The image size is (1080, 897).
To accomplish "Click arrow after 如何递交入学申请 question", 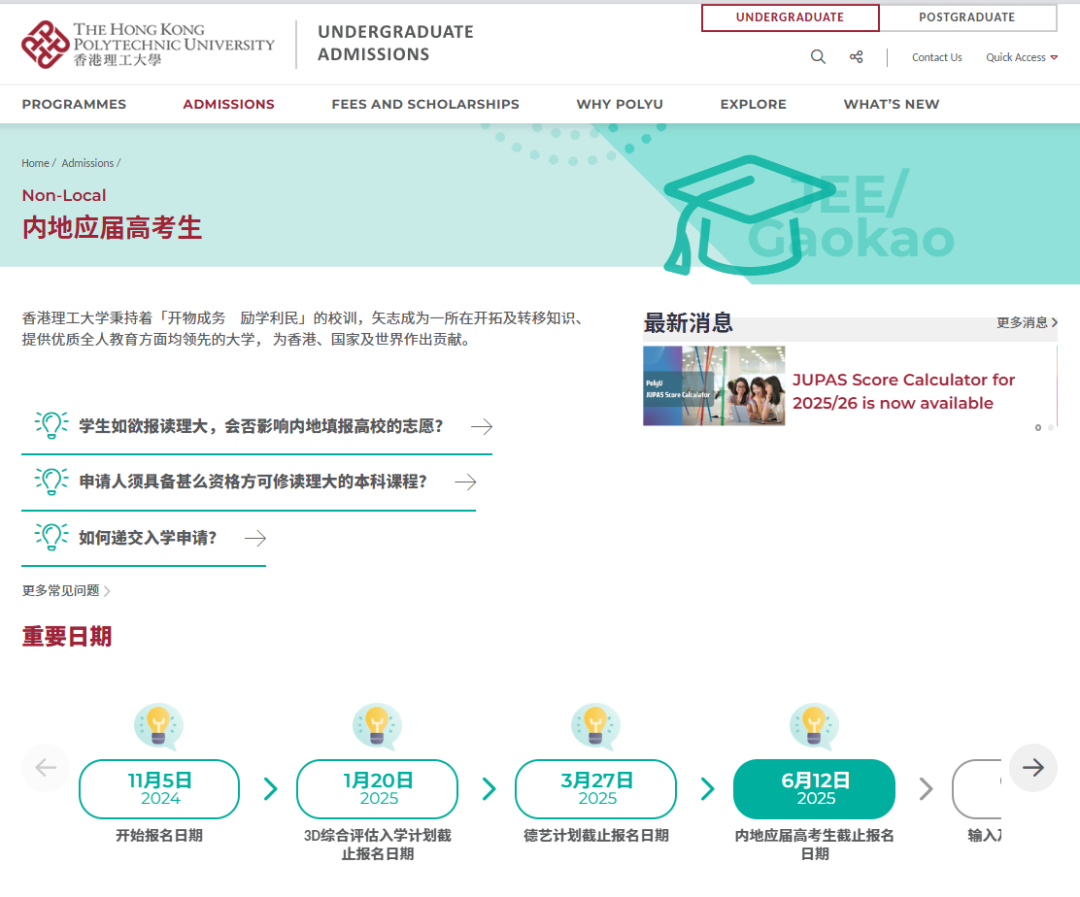I will 256,538.
